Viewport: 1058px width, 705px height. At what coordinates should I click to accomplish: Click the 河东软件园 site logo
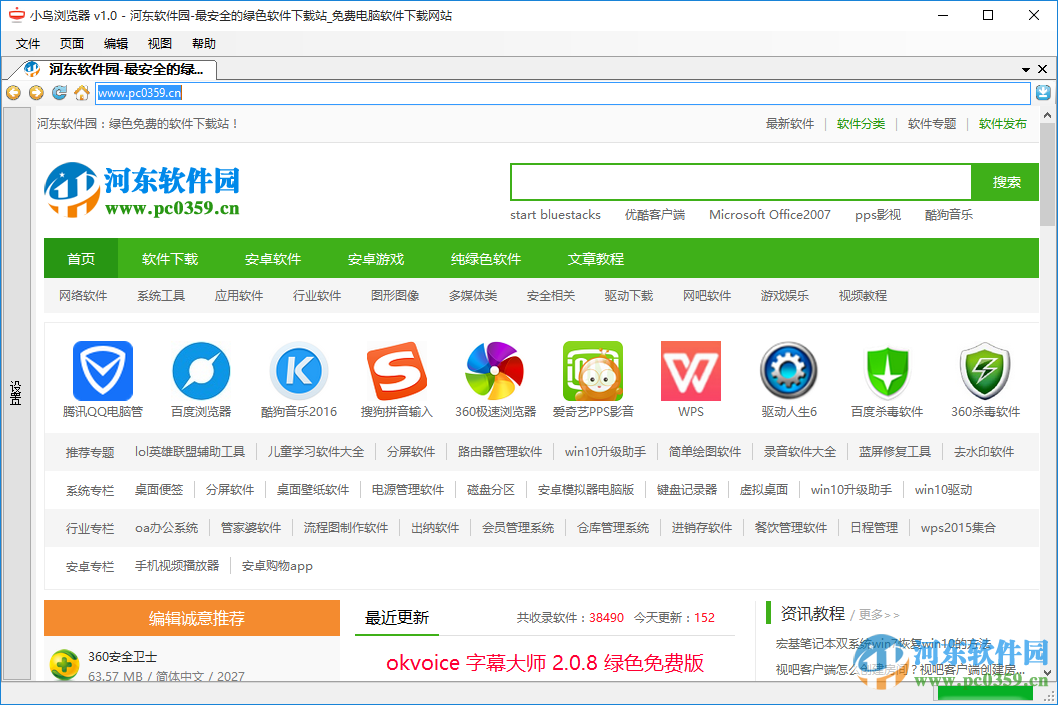click(x=142, y=189)
